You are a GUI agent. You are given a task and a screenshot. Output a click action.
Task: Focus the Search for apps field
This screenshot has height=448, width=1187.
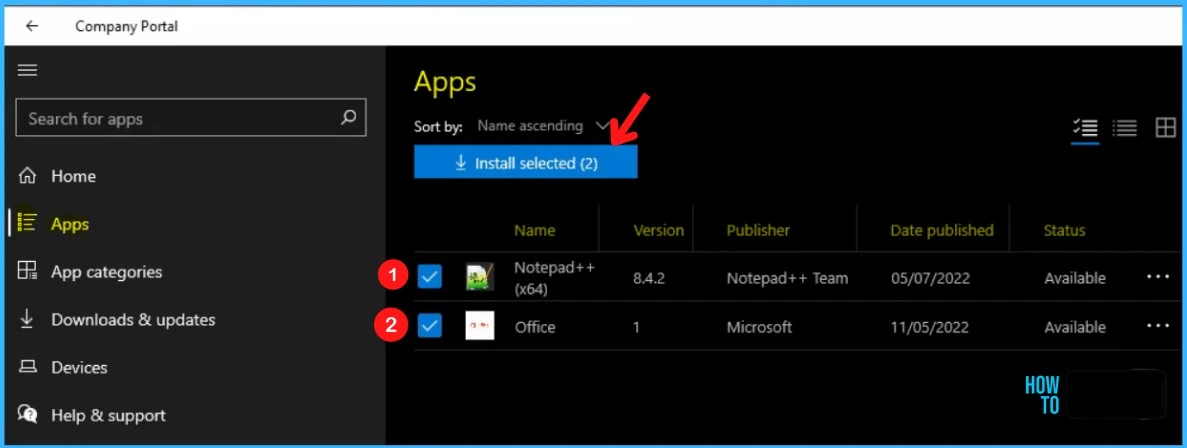(x=191, y=118)
